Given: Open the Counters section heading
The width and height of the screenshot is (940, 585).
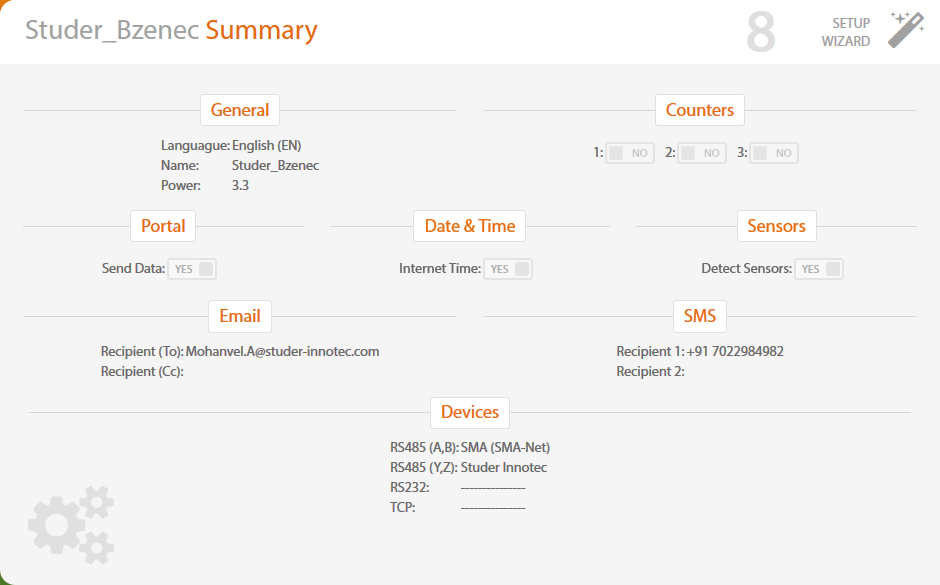Looking at the screenshot, I should (x=700, y=110).
